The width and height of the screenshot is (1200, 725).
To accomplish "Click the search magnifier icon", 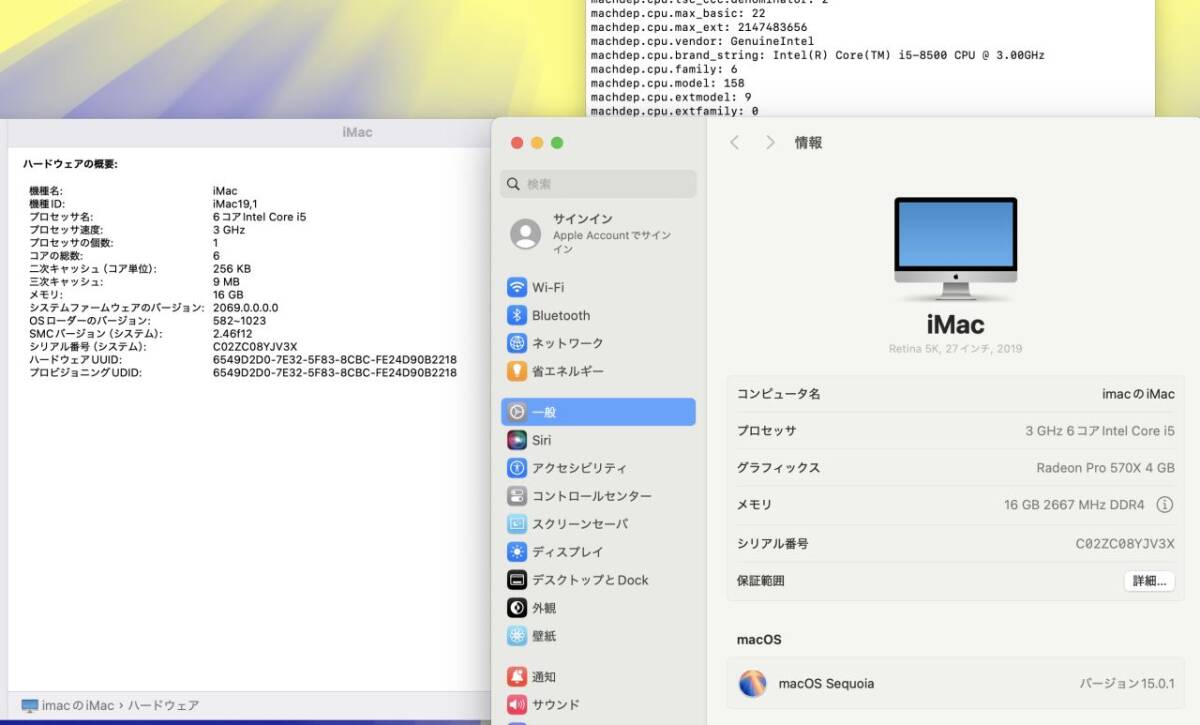I will tap(514, 184).
